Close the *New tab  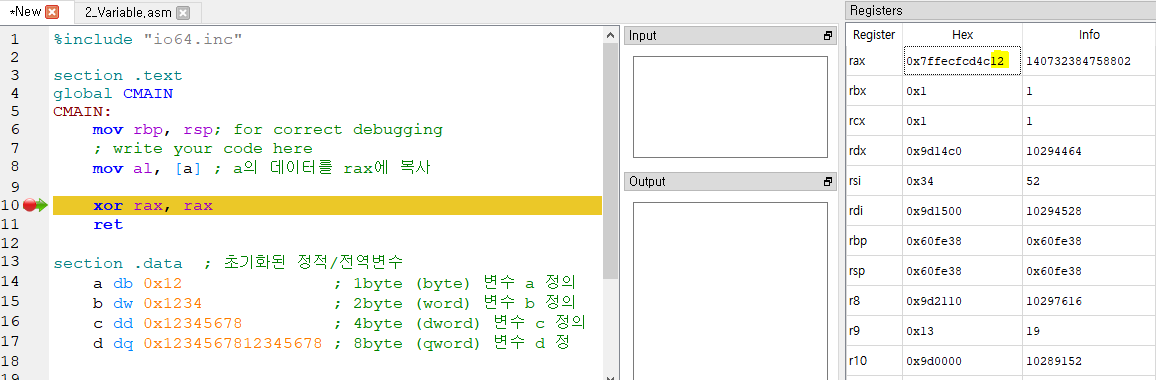pos(52,13)
